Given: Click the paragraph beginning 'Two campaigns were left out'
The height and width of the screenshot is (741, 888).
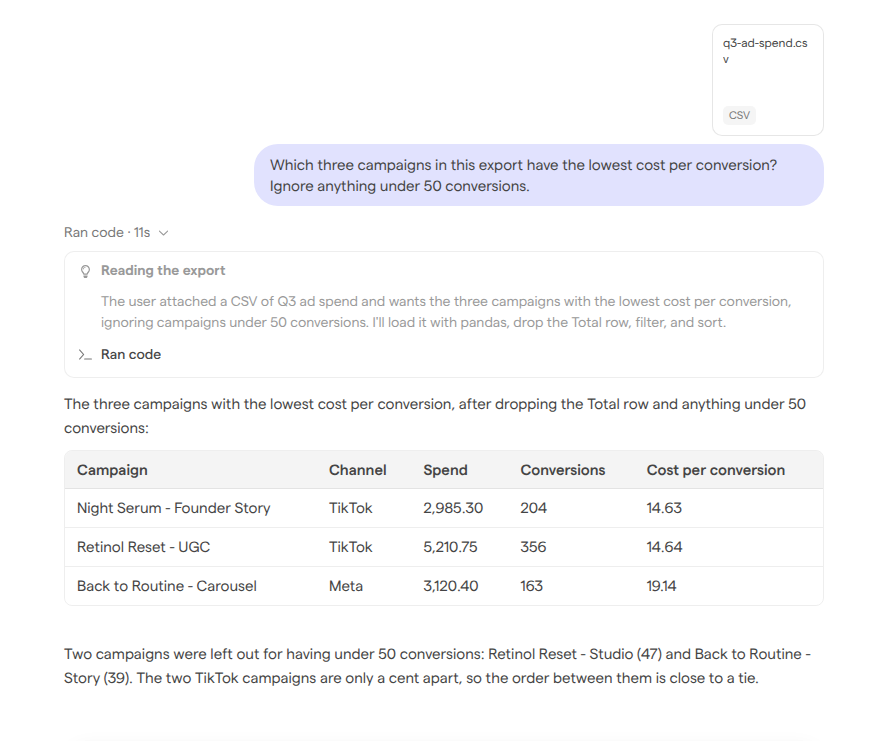Looking at the screenshot, I should (x=437, y=666).
